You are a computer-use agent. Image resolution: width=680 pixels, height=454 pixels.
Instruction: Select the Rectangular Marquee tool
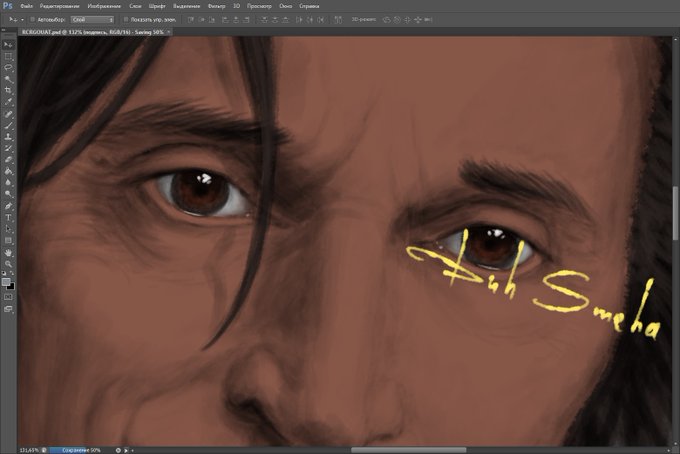(x=8, y=56)
